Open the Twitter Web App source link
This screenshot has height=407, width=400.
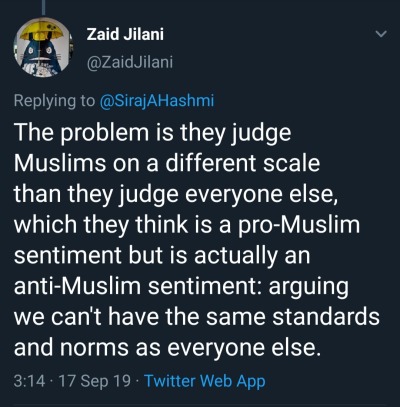pyautogui.click(x=205, y=381)
